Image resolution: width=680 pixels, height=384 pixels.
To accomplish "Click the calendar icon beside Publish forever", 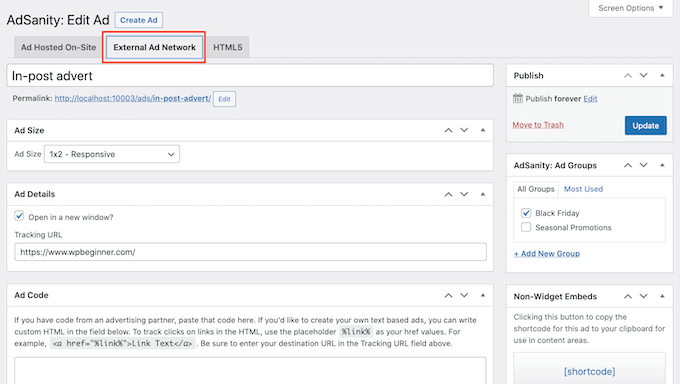I will [x=518, y=98].
